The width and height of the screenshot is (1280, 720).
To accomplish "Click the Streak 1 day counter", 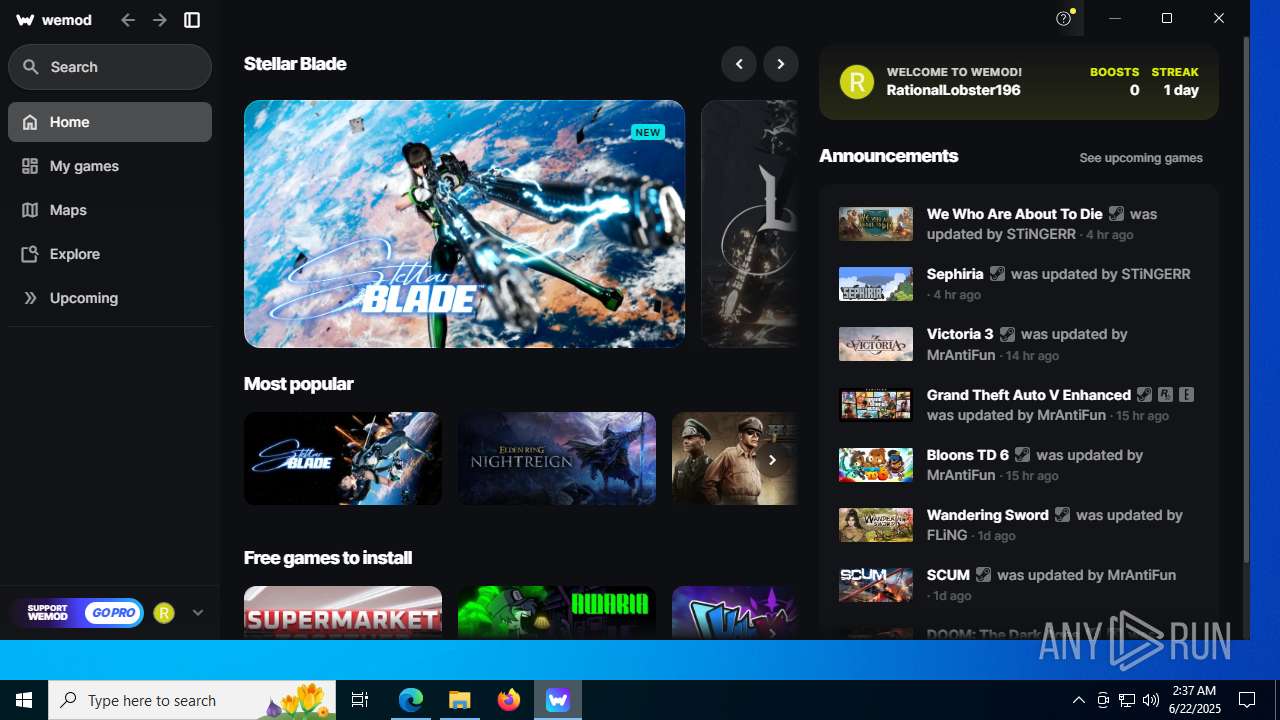I will coord(1175,81).
